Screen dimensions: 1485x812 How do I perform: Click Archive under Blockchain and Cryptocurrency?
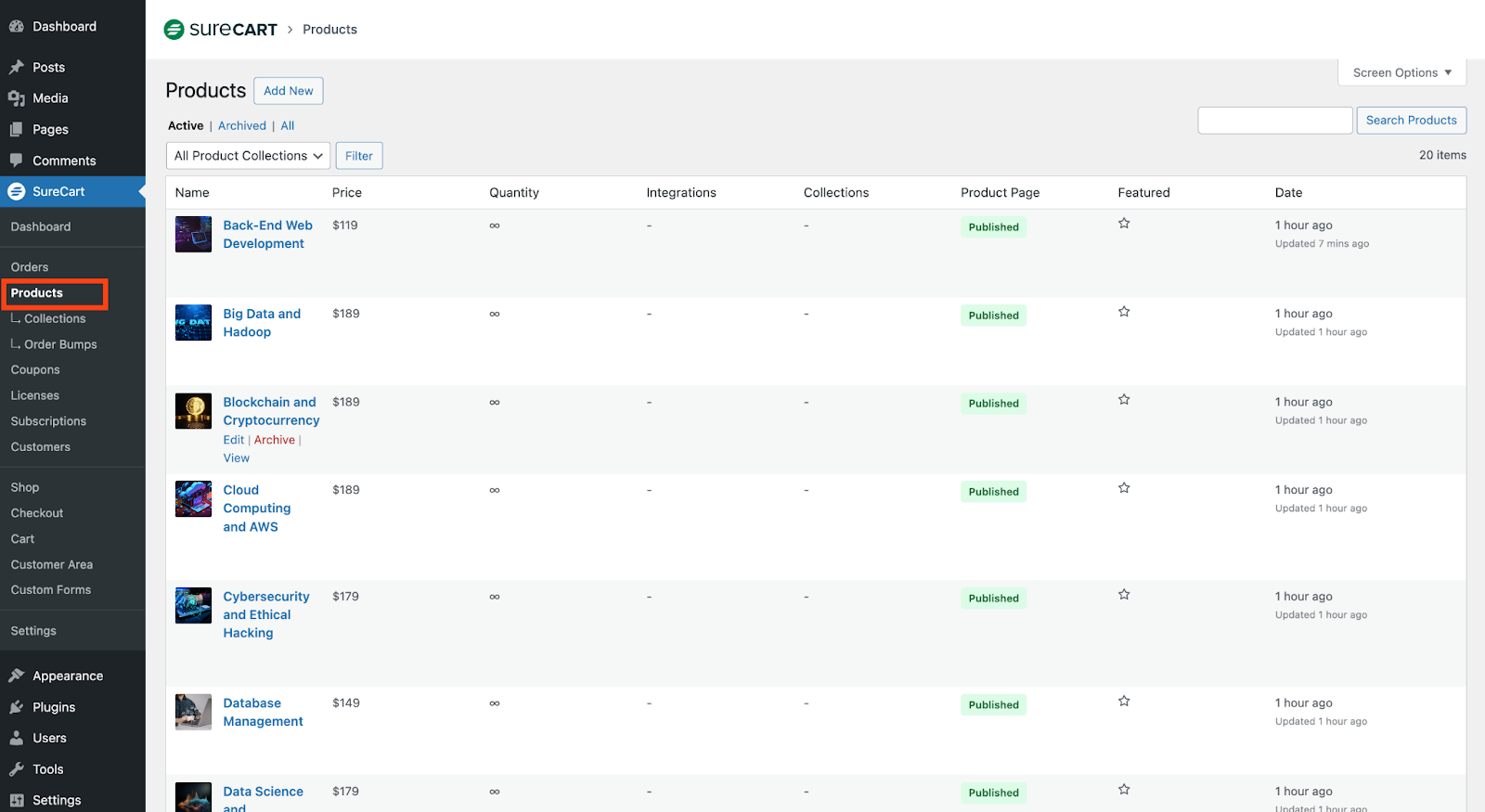tap(275, 440)
